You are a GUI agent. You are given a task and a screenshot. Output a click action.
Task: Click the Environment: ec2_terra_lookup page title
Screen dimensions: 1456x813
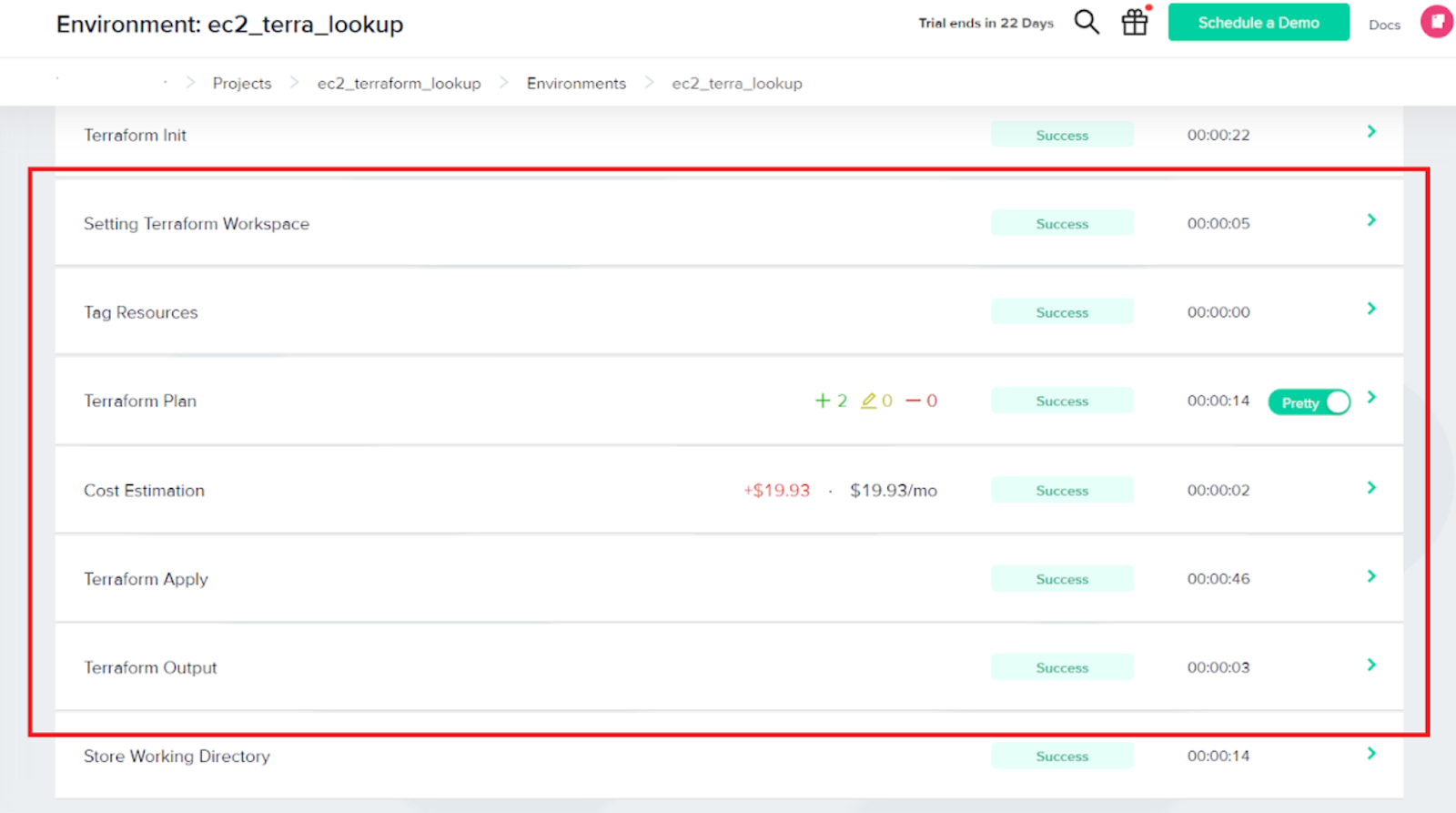tap(229, 24)
